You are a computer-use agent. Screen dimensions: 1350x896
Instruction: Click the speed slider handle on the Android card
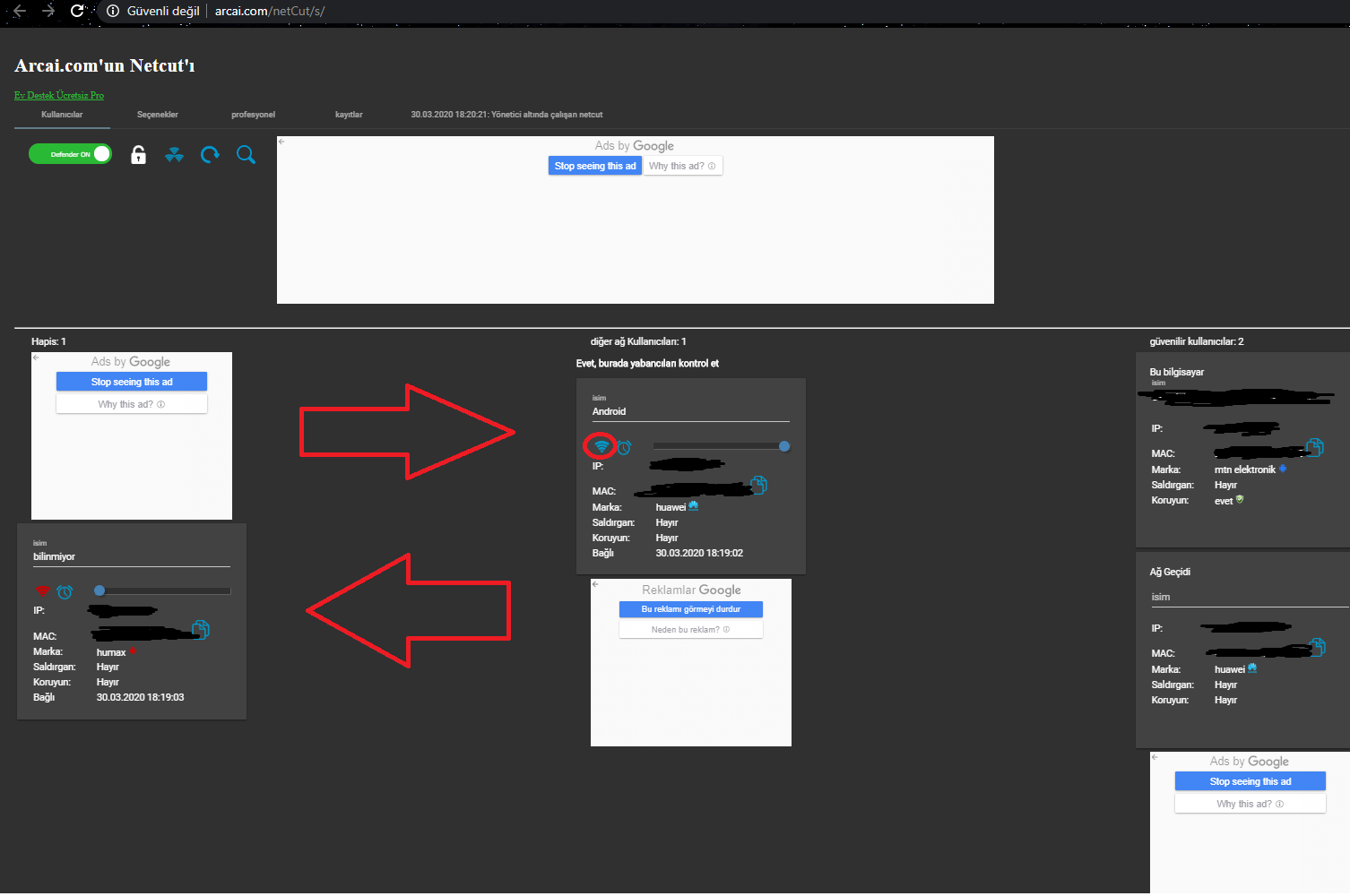click(784, 446)
